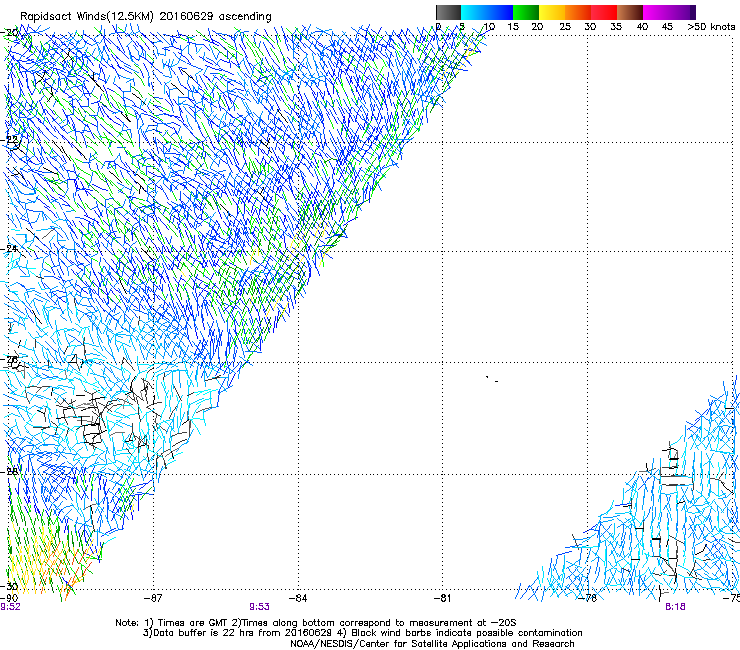Click the '15' legend scale label
This screenshot has height=650, width=740.
[x=513, y=27]
